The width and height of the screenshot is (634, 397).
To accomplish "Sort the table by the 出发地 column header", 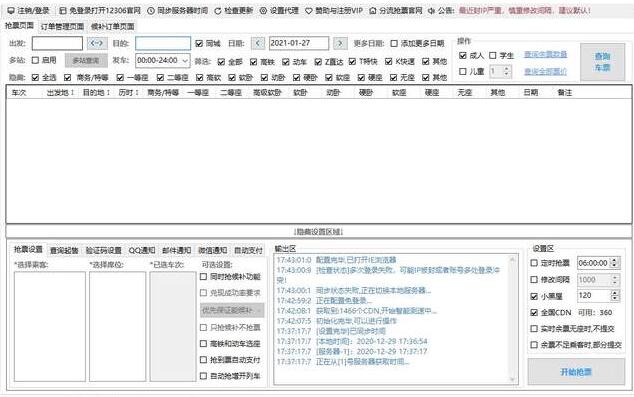I will [x=61, y=93].
